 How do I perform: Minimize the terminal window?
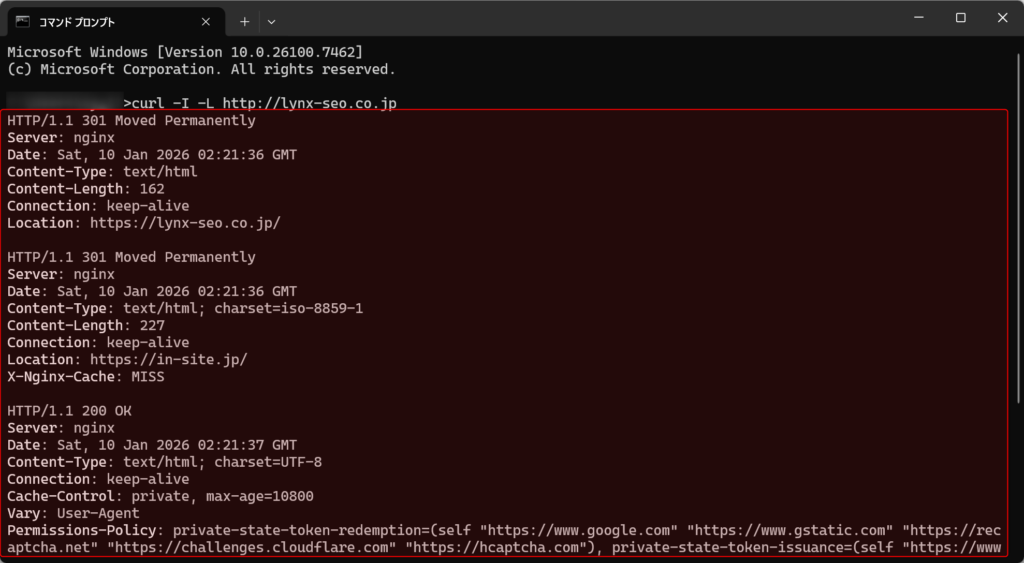point(917,18)
